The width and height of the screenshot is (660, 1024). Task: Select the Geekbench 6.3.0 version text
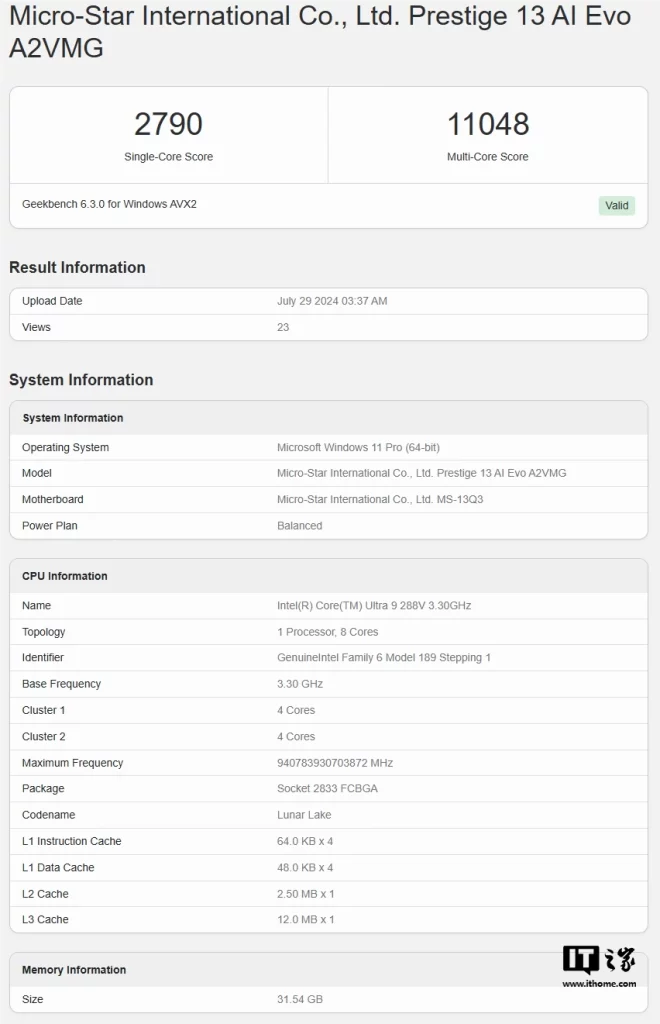click(x=109, y=204)
